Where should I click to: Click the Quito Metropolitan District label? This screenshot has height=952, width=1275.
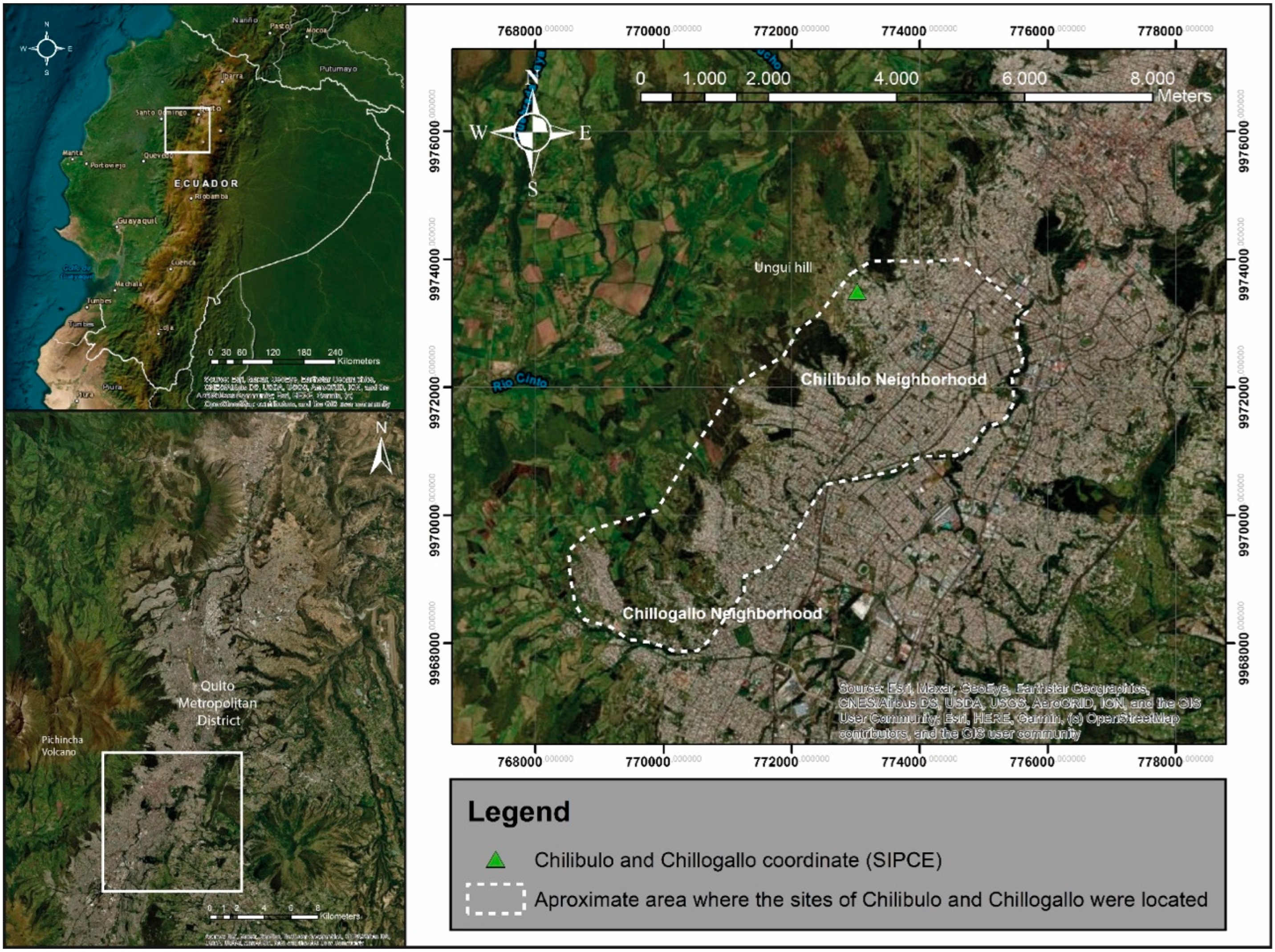pyautogui.click(x=218, y=703)
